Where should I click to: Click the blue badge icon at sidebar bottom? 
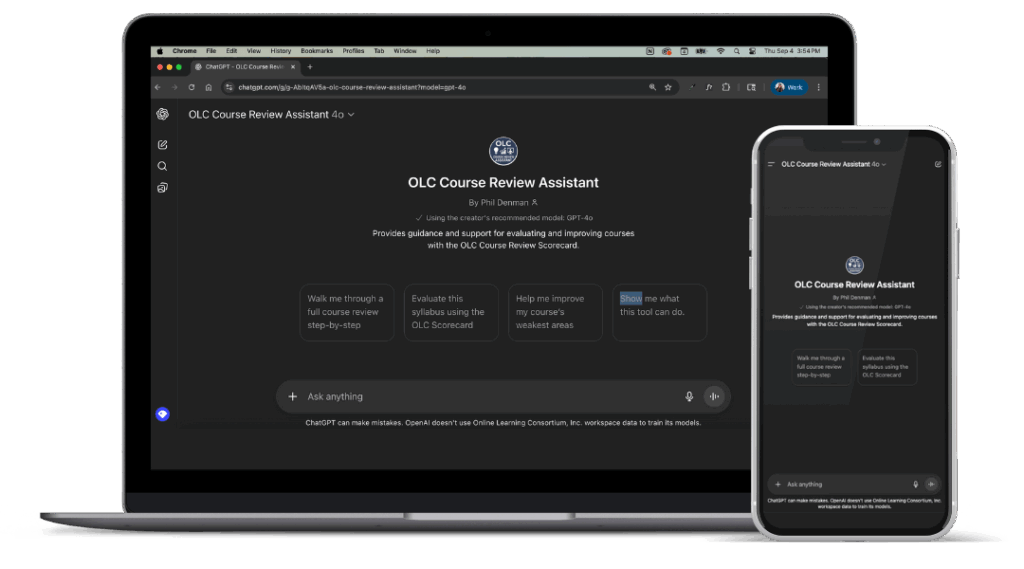(163, 414)
